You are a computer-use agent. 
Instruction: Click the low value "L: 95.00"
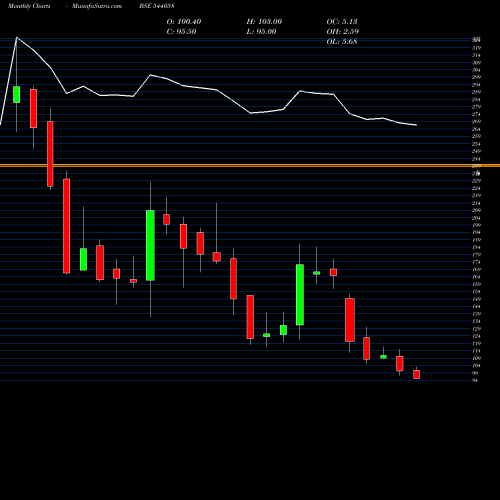click(261, 32)
